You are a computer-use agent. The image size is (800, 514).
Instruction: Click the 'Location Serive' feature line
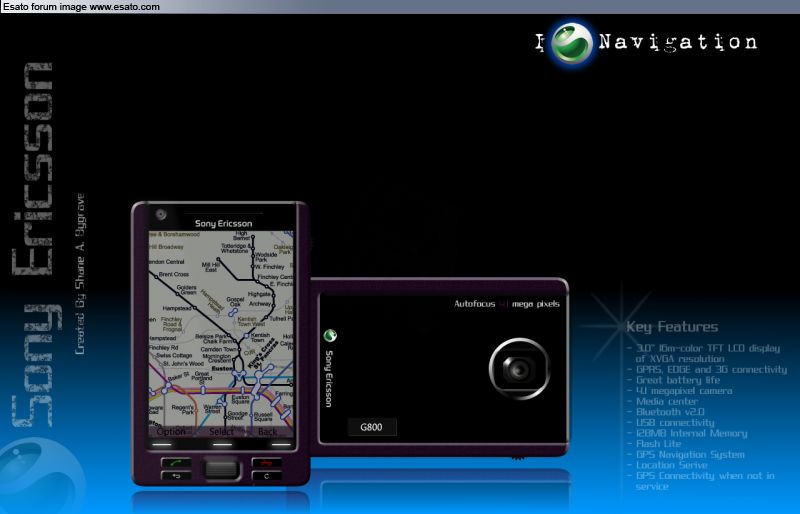[x=671, y=465]
